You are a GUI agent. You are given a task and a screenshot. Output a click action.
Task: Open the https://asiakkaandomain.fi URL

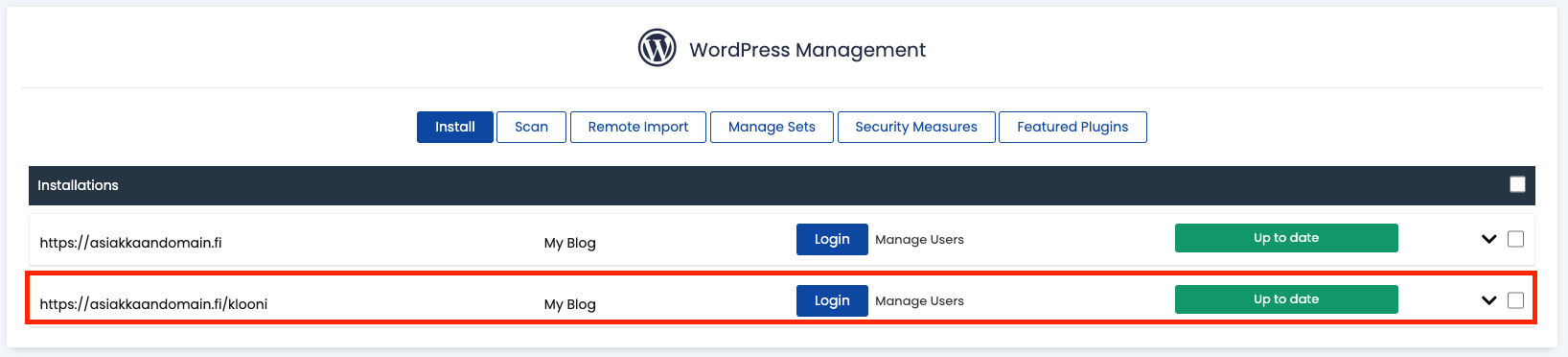[x=130, y=243]
